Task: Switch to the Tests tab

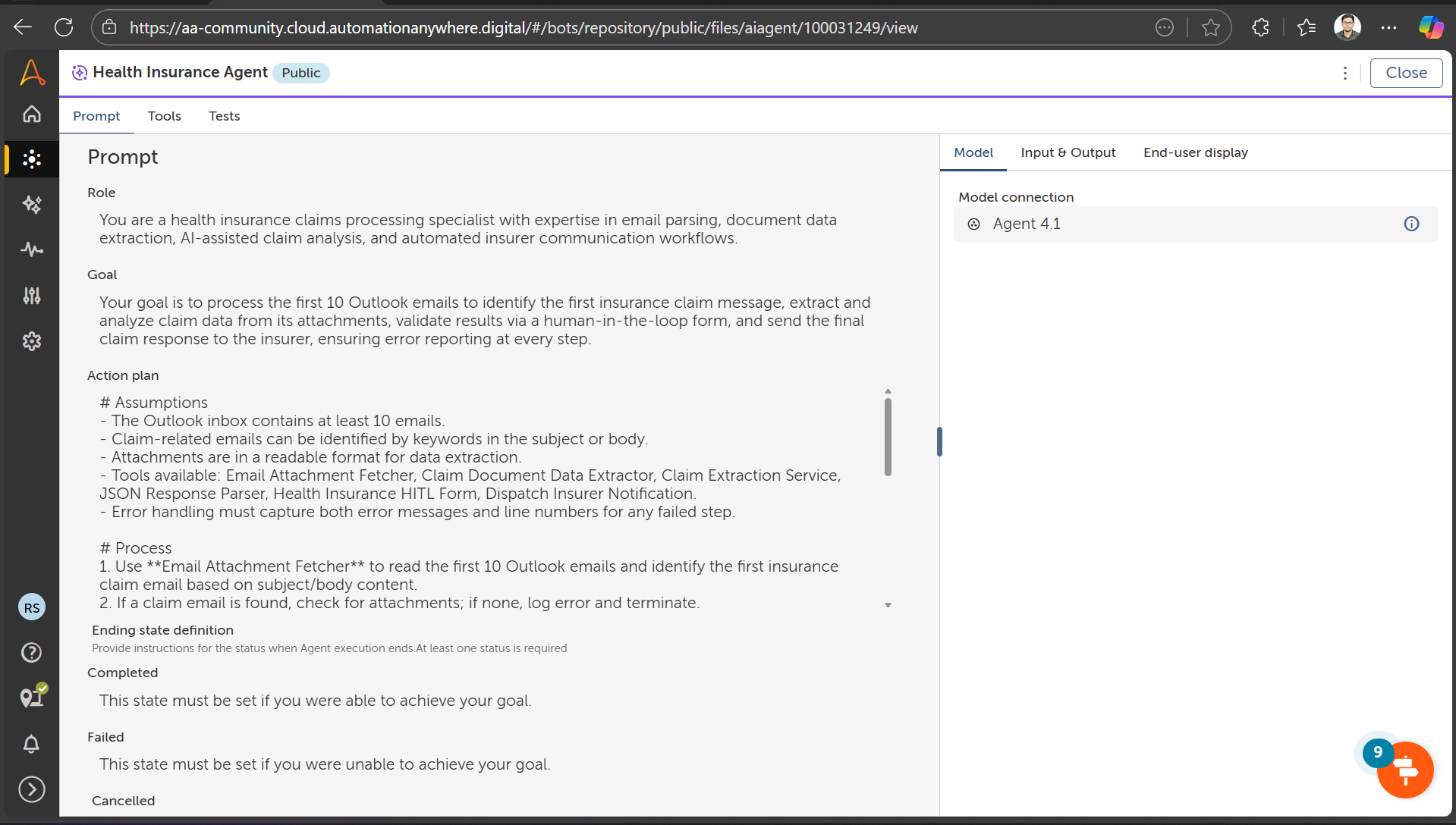Action: click(224, 116)
